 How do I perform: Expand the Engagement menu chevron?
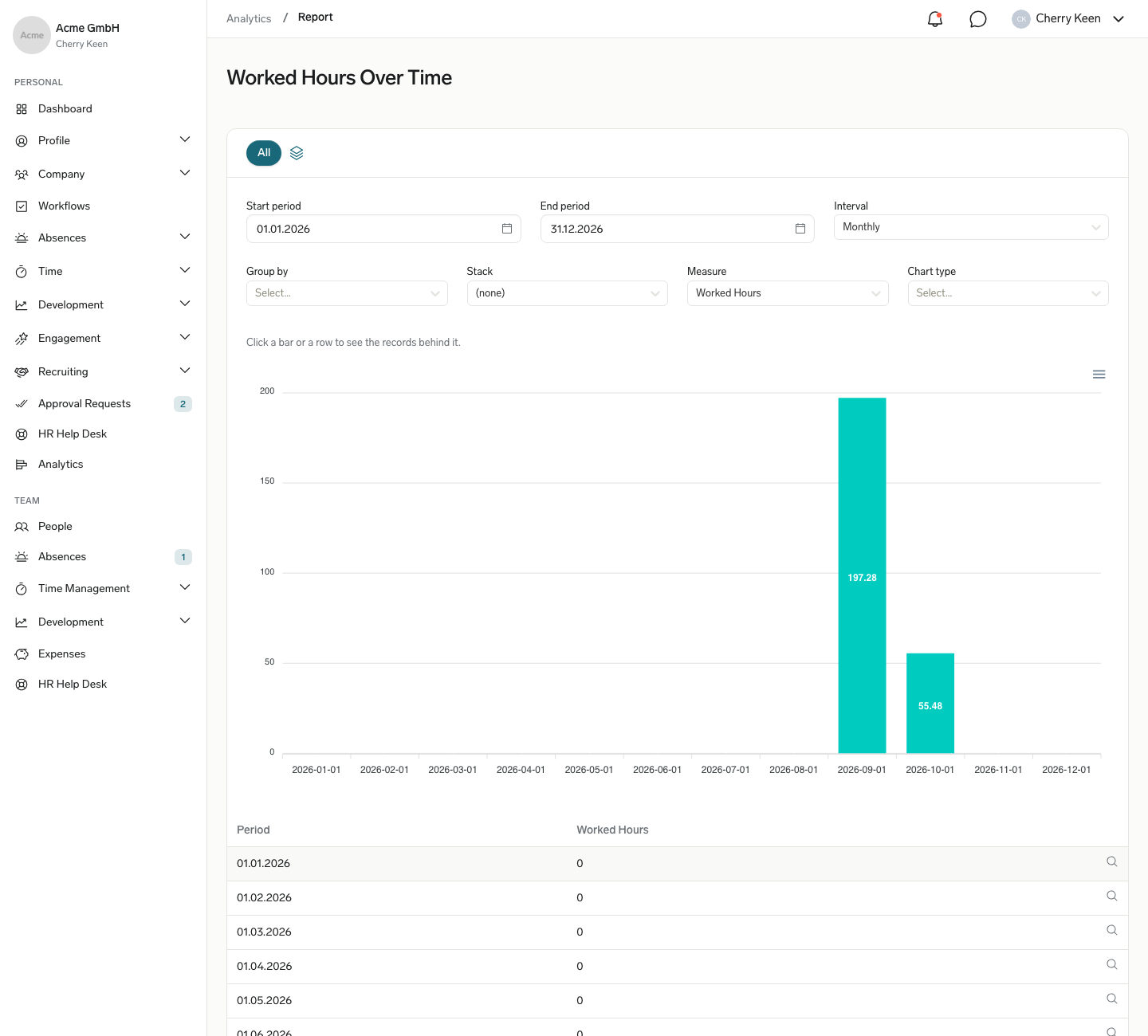coord(185,337)
